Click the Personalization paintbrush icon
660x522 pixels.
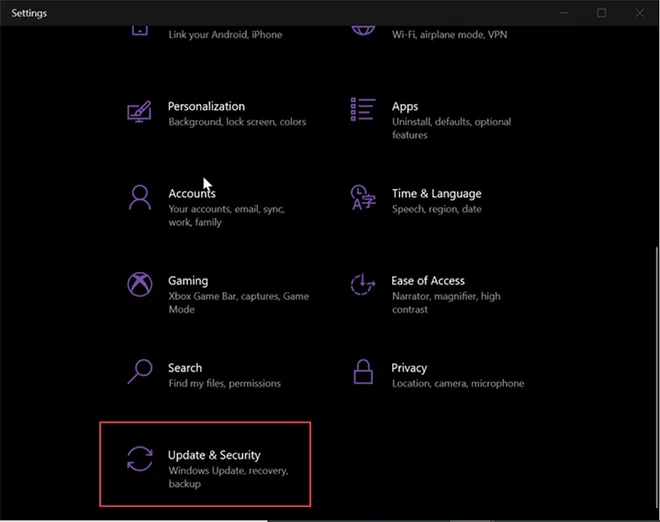(140, 110)
